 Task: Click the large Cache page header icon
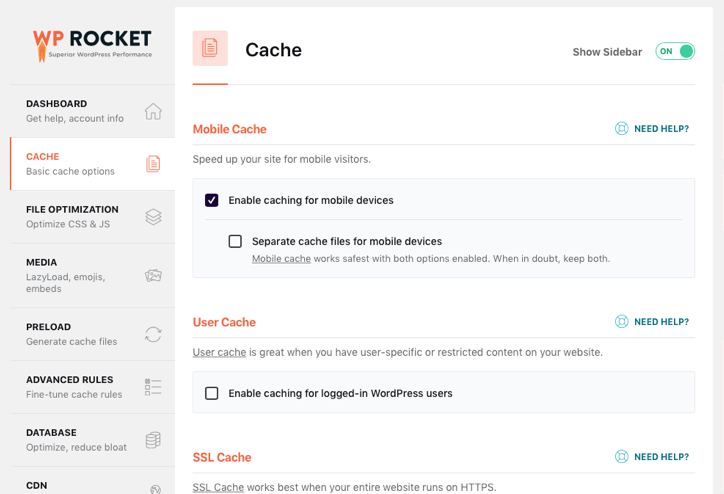click(x=210, y=48)
